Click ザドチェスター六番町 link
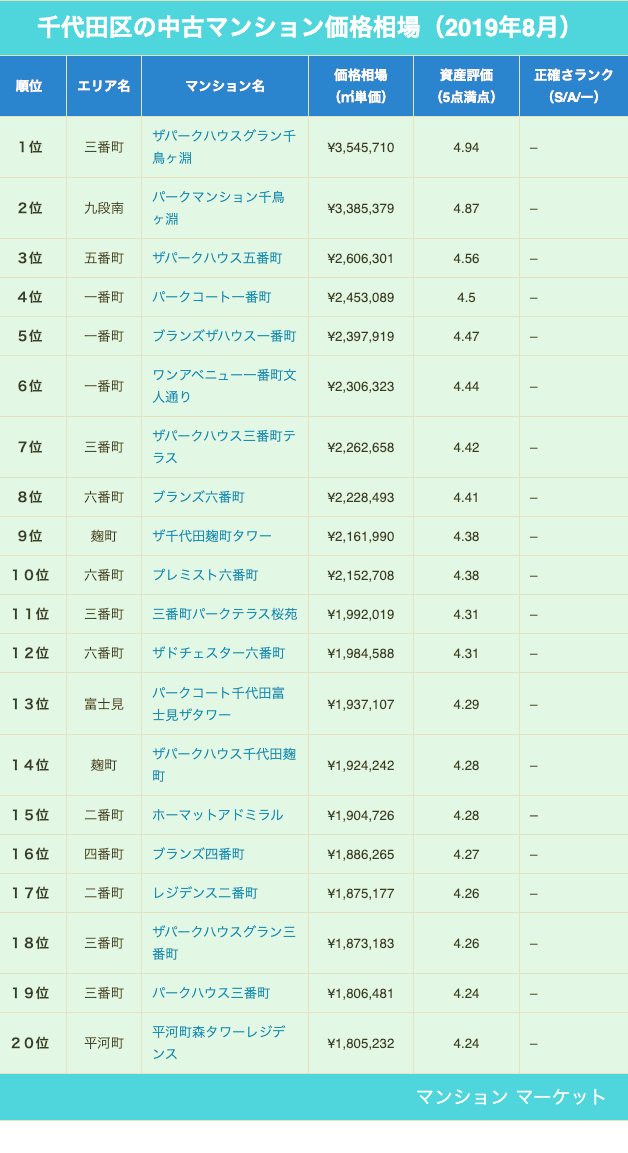Viewport: 628px width, 1153px height. (x=218, y=653)
